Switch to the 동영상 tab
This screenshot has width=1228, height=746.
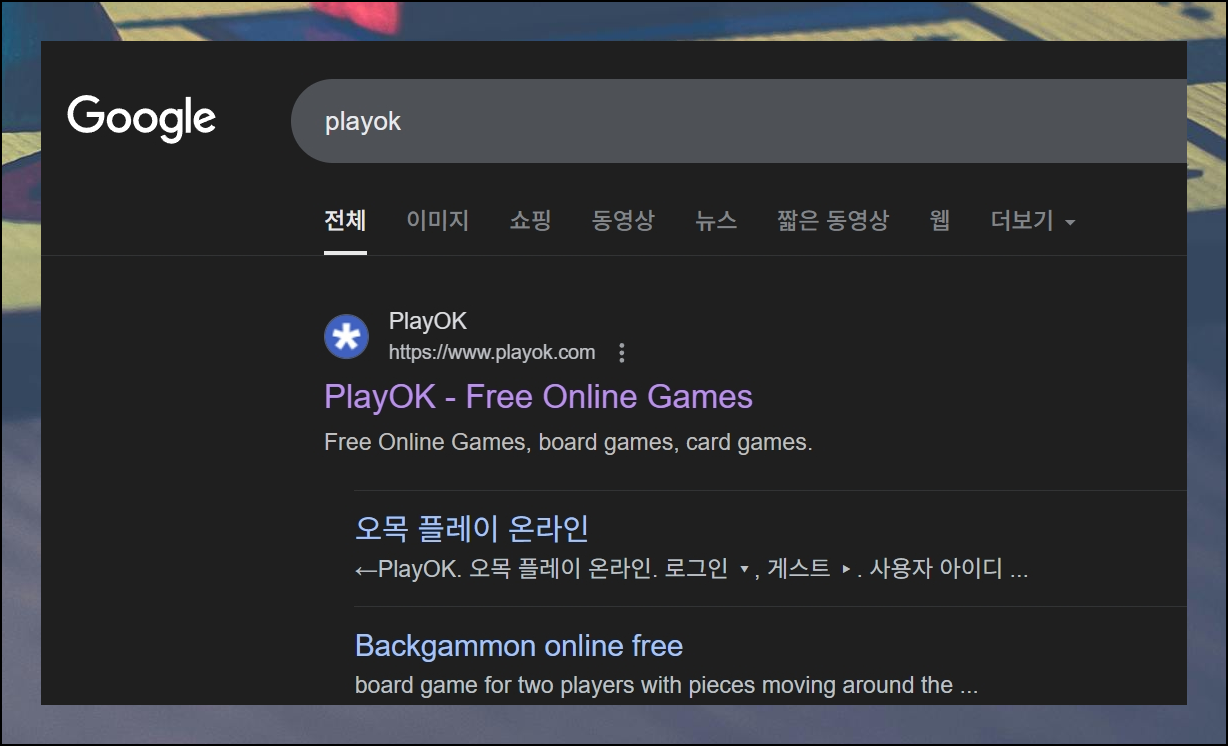click(623, 220)
